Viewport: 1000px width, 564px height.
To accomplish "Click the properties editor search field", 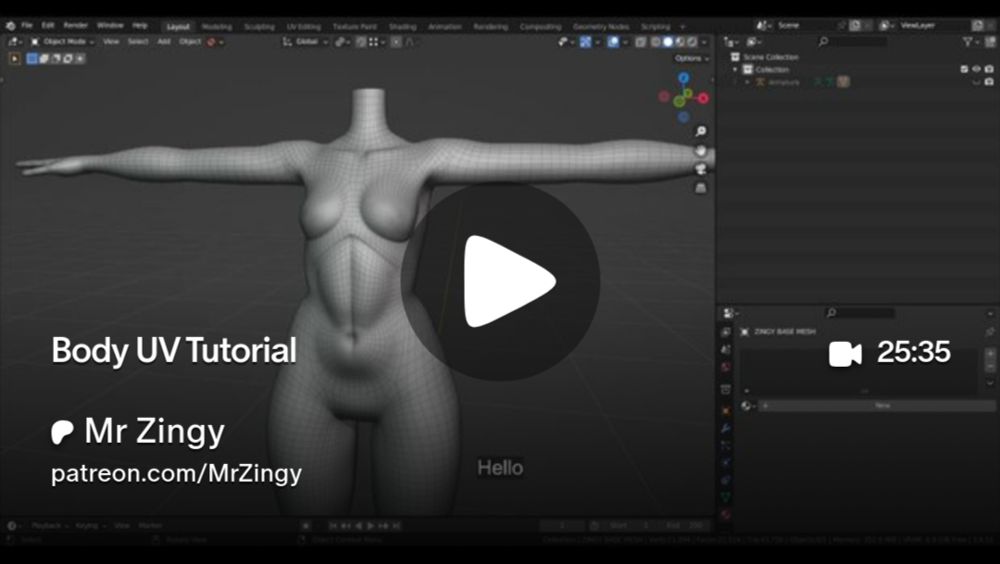I will [860, 313].
